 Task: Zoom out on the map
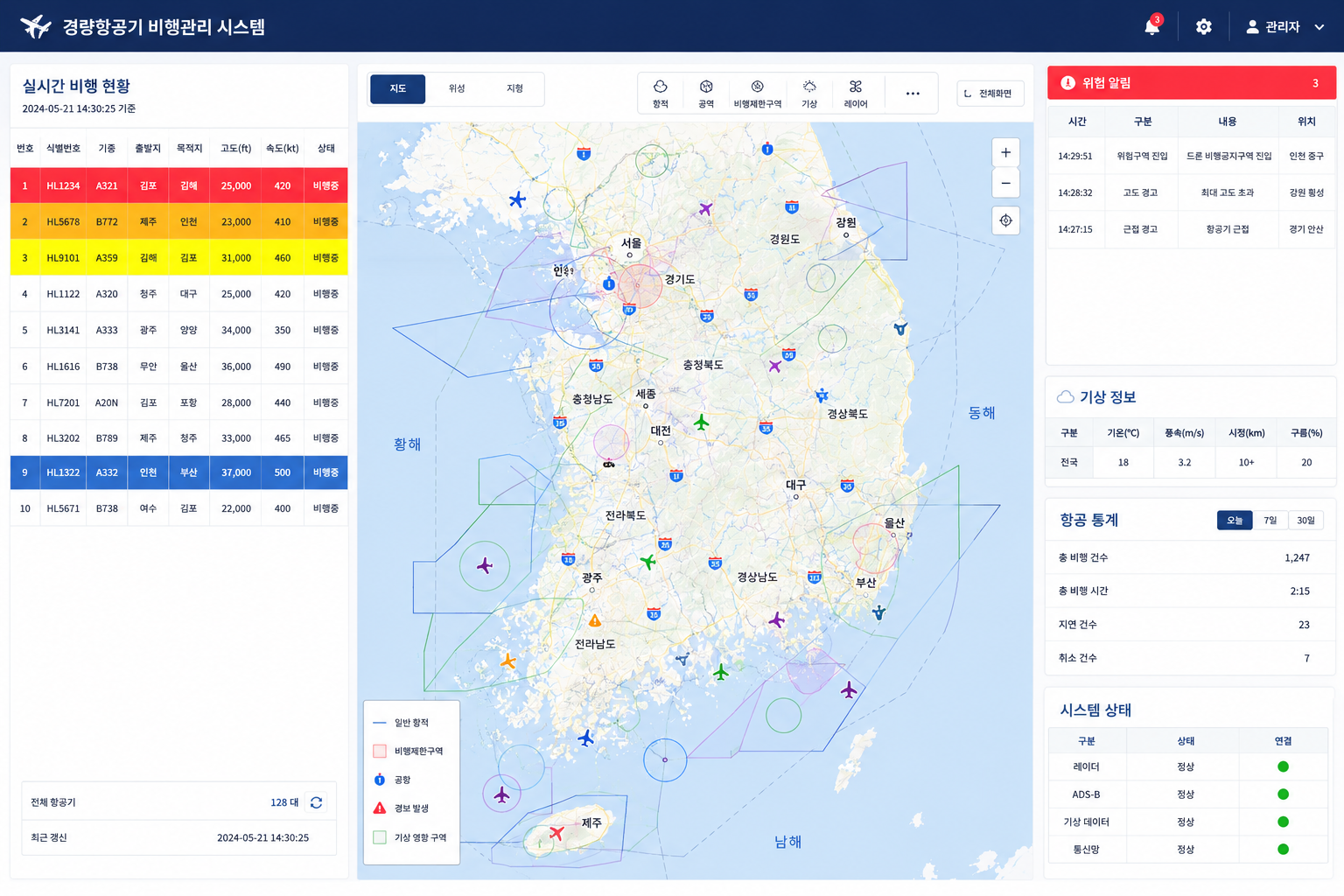click(x=1005, y=183)
